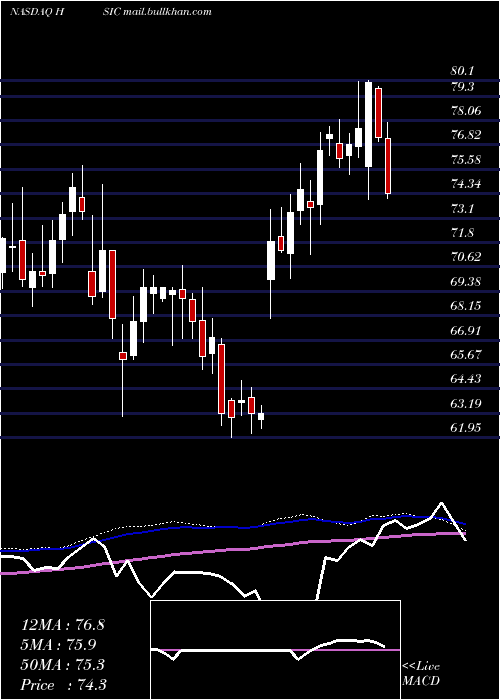Image resolution: width=500 pixels, height=700 pixels.
Task: Click the 70.62 price level label
Action: coord(466,257)
